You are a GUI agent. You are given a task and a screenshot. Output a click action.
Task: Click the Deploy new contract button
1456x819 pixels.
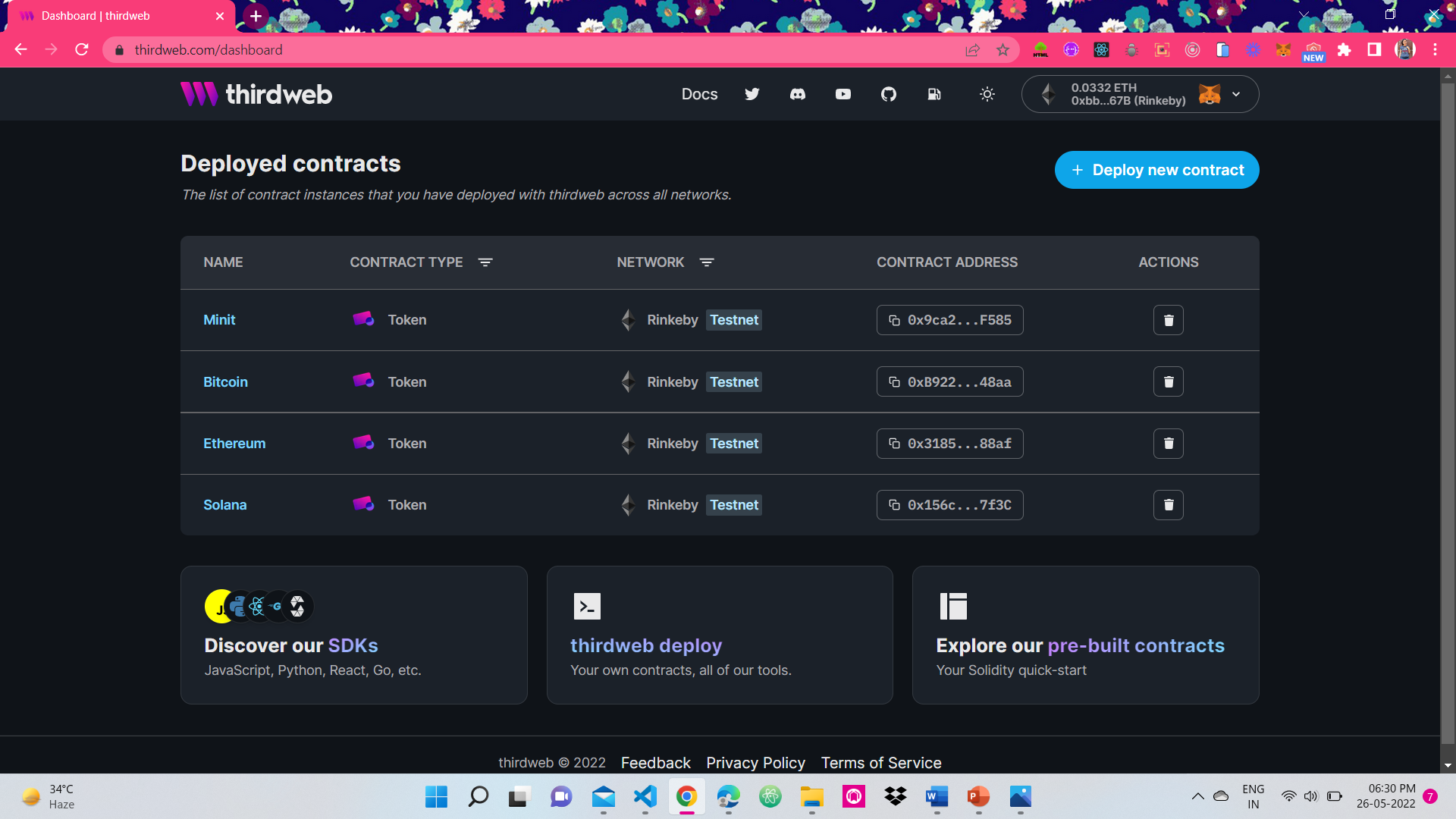point(1156,170)
